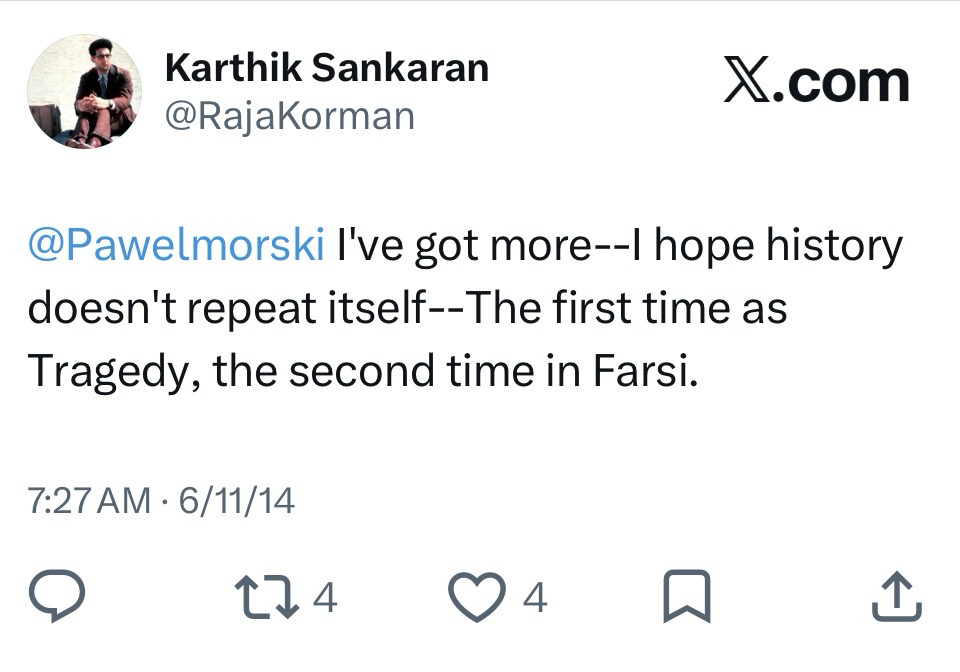This screenshot has height=672, width=960.
Task: Click the reply speech bubble icon
Action: [61, 597]
